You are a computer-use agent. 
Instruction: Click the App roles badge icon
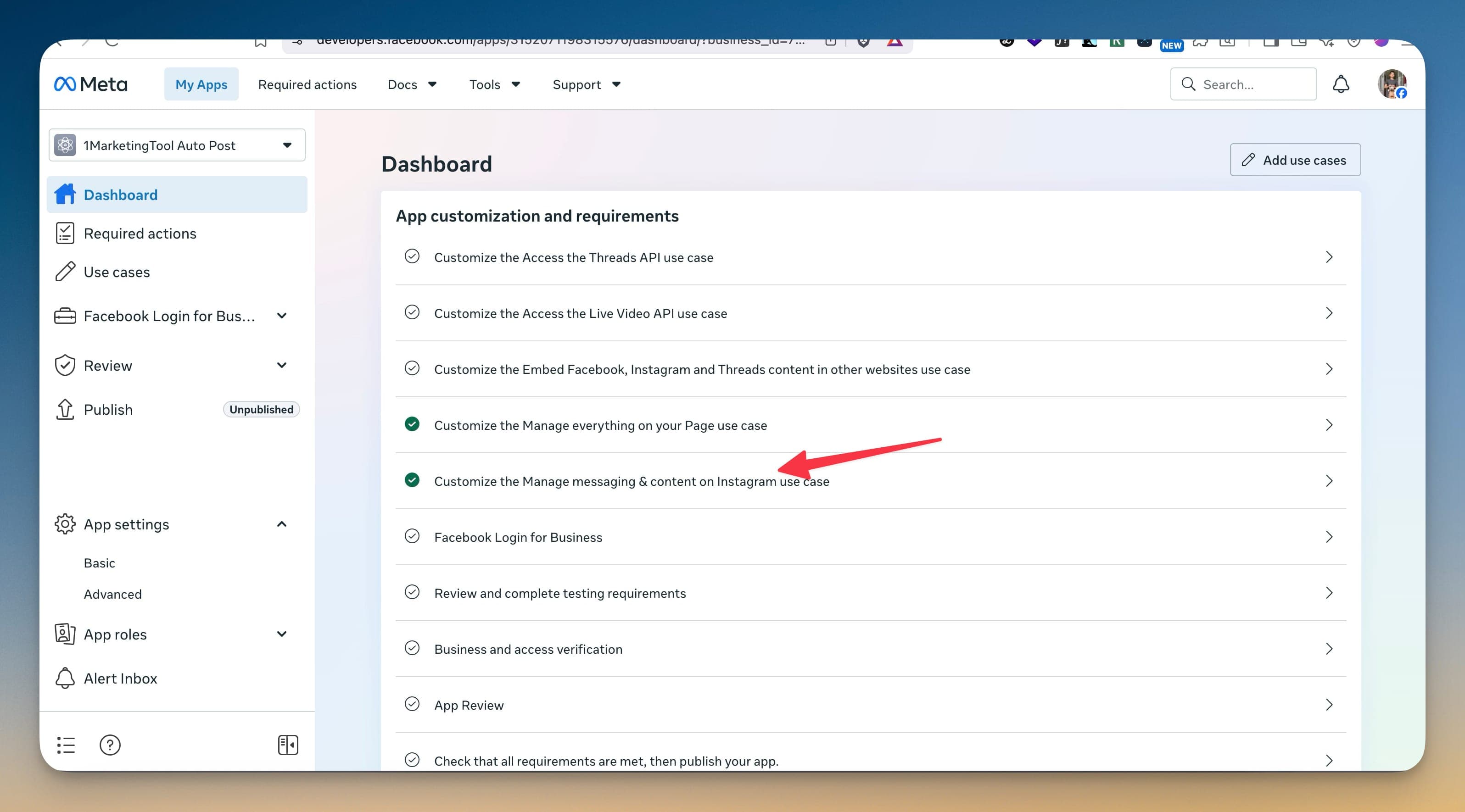pyautogui.click(x=65, y=634)
